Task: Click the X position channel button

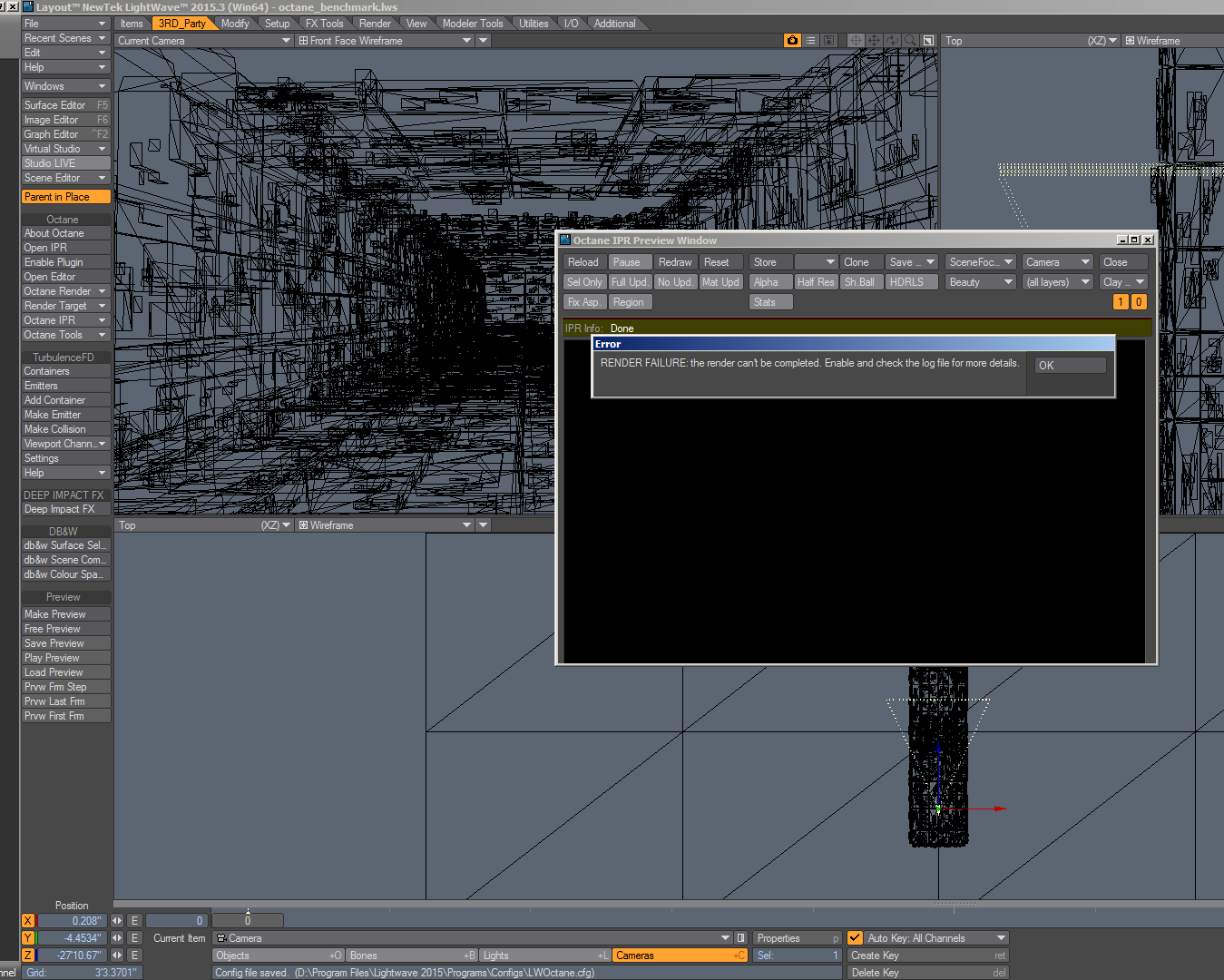Action: pyautogui.click(x=28, y=921)
